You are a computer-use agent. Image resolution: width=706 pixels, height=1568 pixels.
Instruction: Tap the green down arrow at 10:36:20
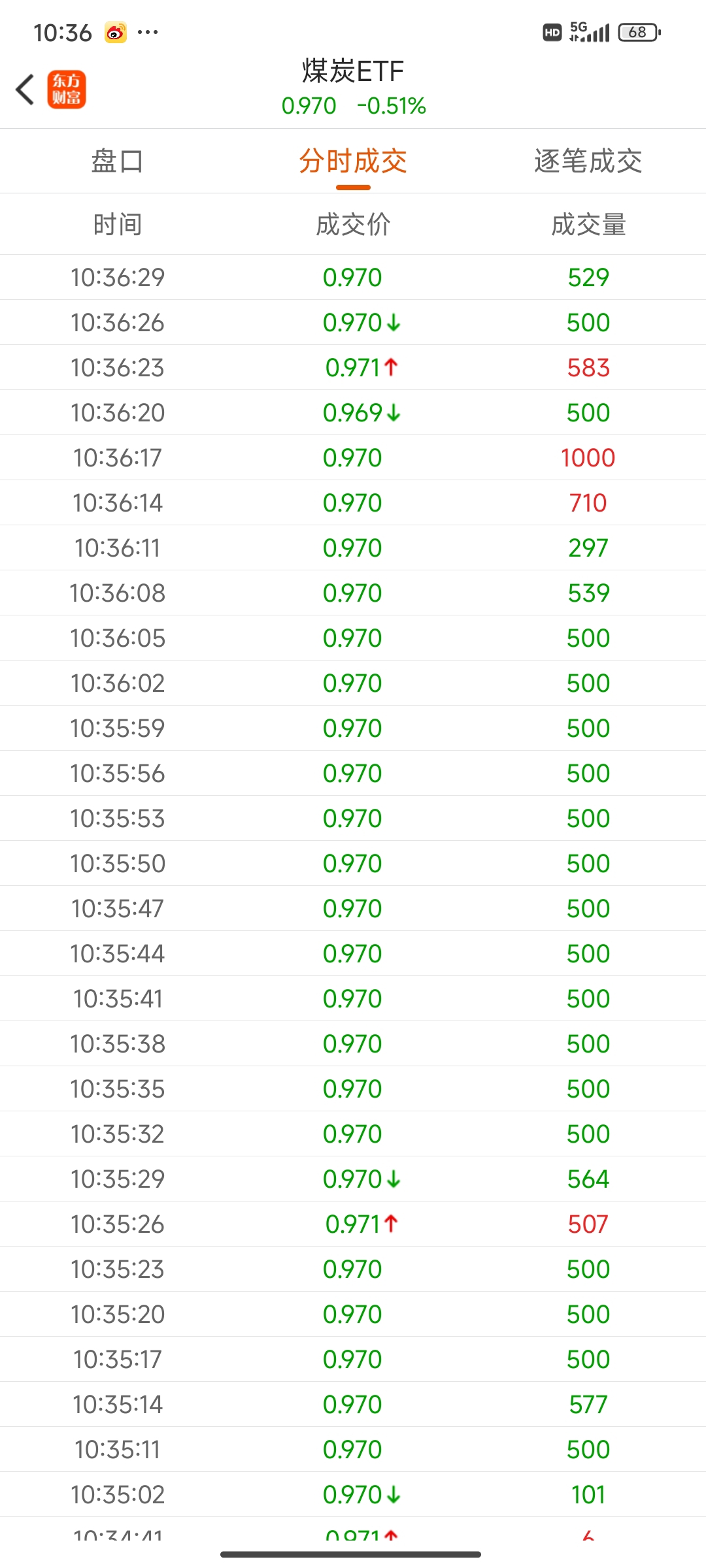pyautogui.click(x=394, y=412)
